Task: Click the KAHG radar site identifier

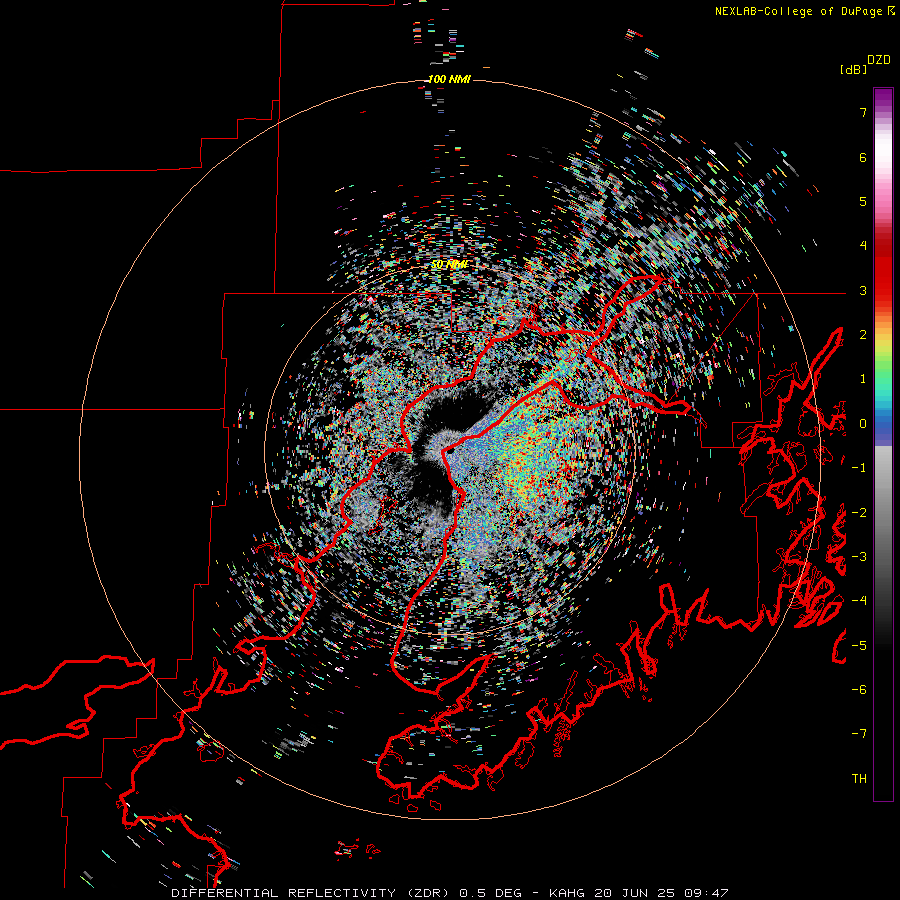Action: 565,893
